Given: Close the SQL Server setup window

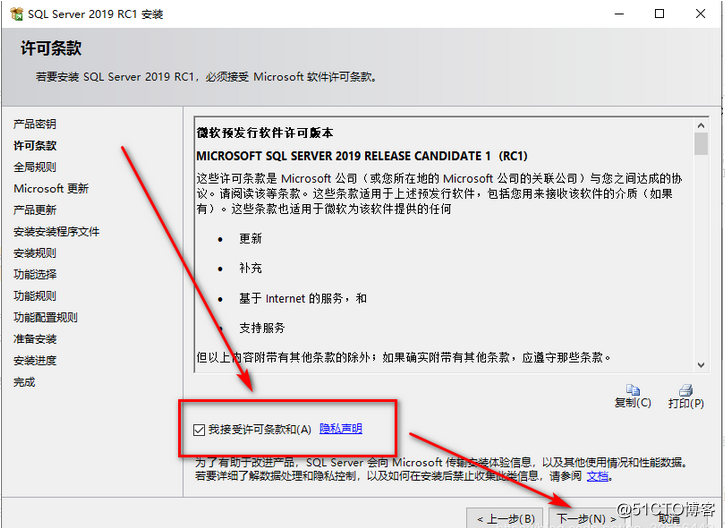Looking at the screenshot, I should [700, 14].
